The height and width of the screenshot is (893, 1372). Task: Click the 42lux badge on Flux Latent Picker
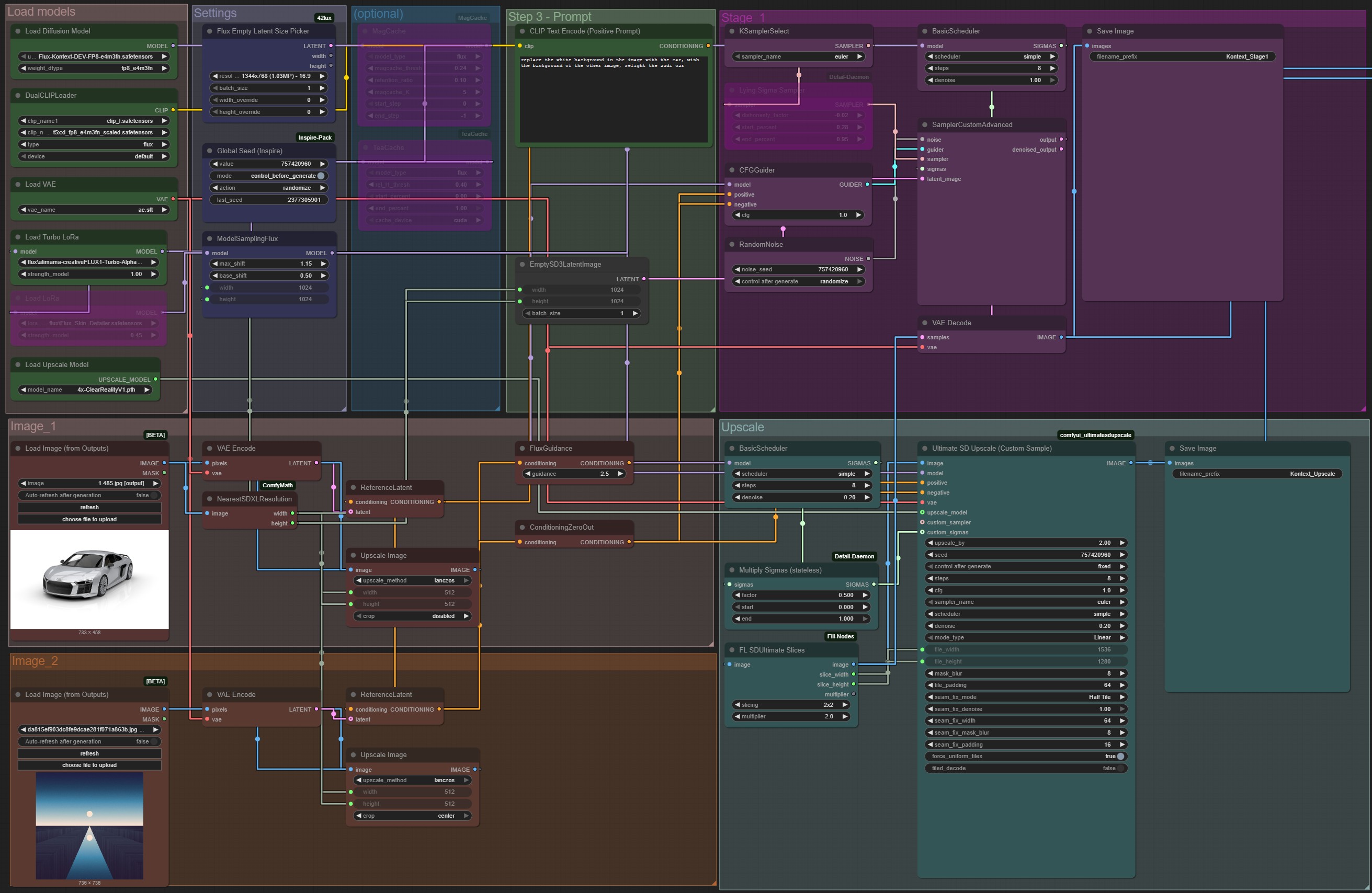[324, 18]
